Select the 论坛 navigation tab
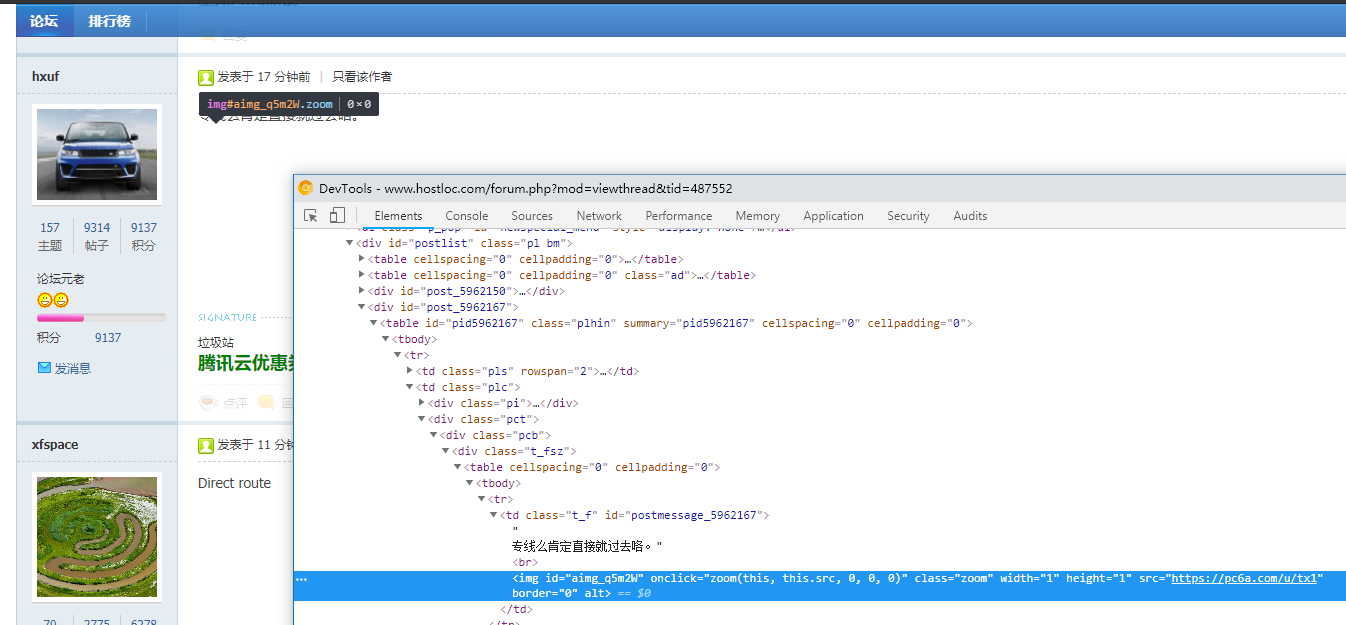Screen dimensions: 1346x625 click(44, 20)
